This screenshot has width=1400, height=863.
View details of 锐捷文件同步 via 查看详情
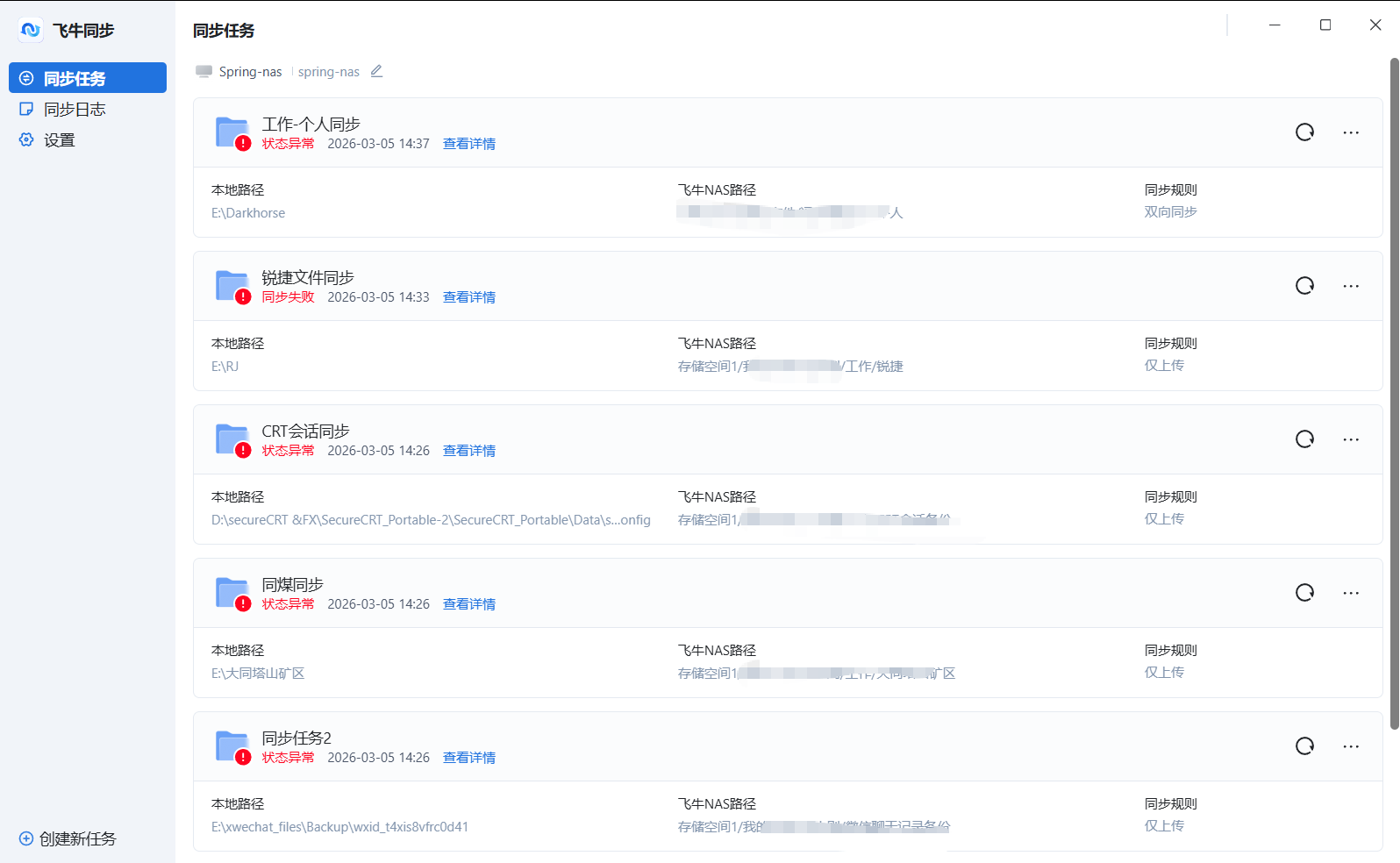pyautogui.click(x=469, y=297)
